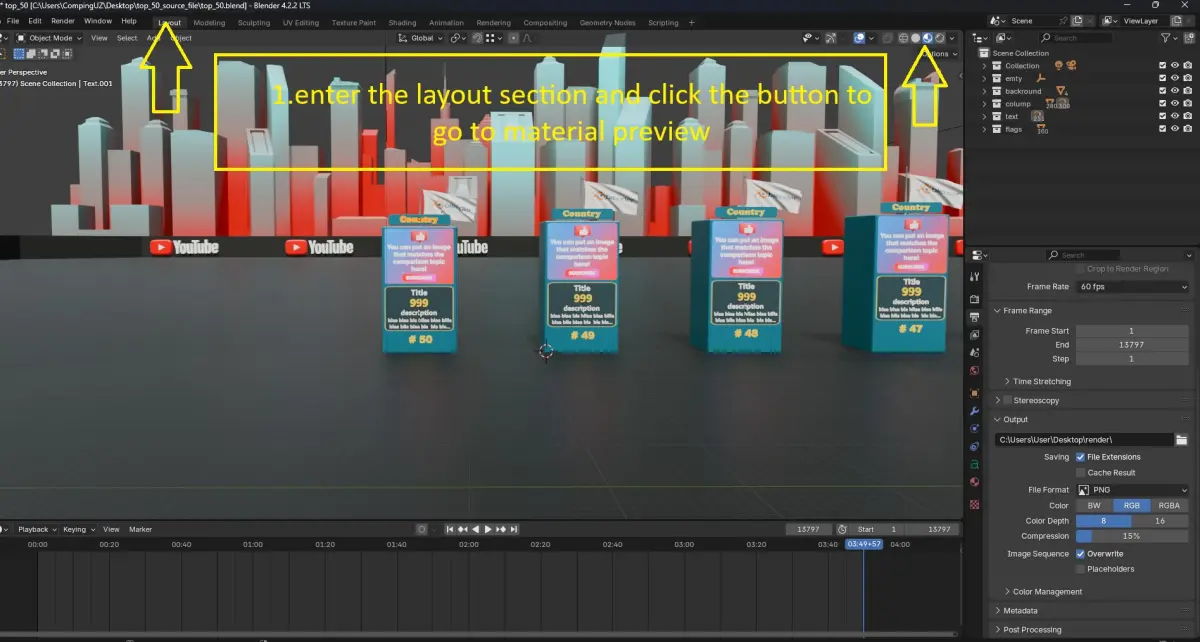Viewport: 1200px width, 642px height.
Task: Open the Texture properties tab
Action: (975, 505)
